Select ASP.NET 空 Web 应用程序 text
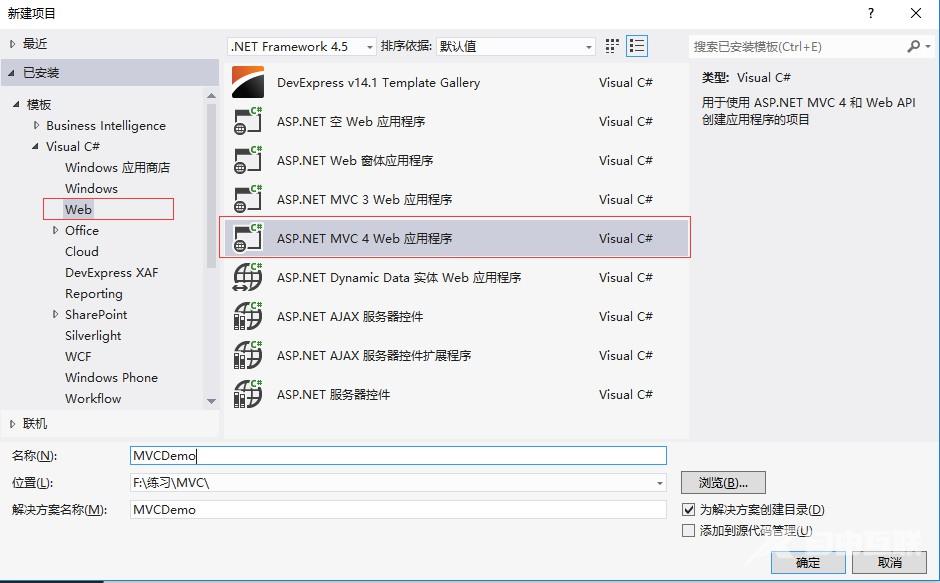This screenshot has height=583, width=940. coord(351,121)
